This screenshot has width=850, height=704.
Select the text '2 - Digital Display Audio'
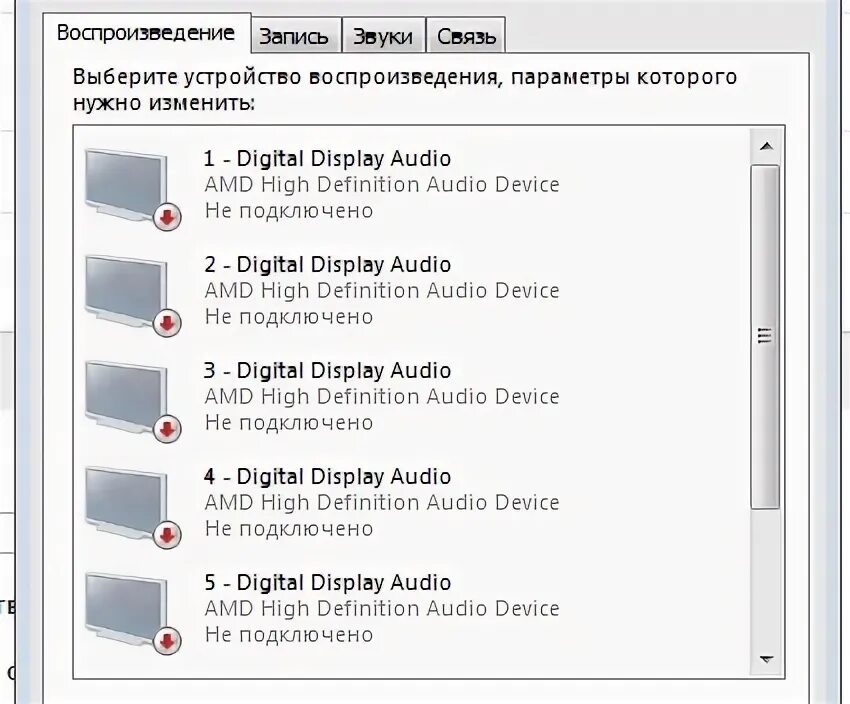(327, 265)
